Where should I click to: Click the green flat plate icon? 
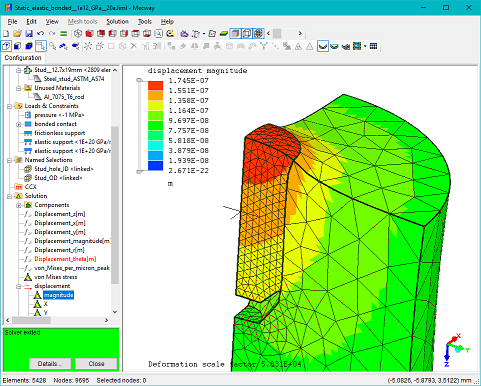tap(224, 33)
